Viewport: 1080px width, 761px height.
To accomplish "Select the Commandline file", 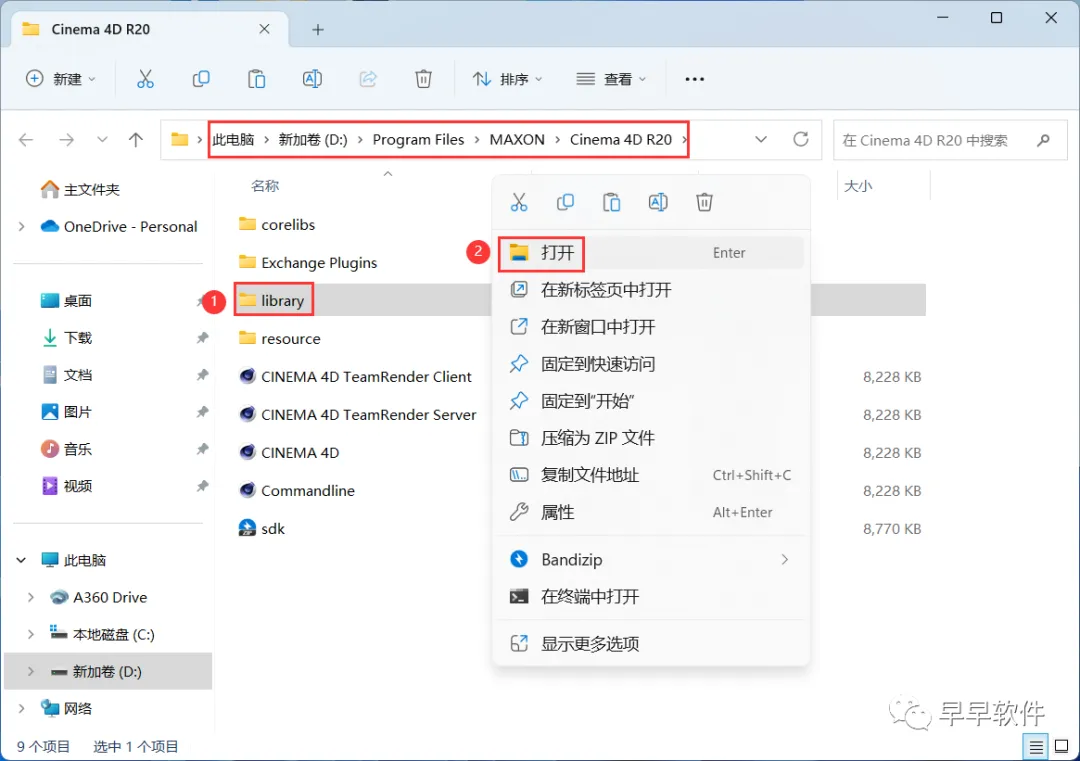I will 297,490.
